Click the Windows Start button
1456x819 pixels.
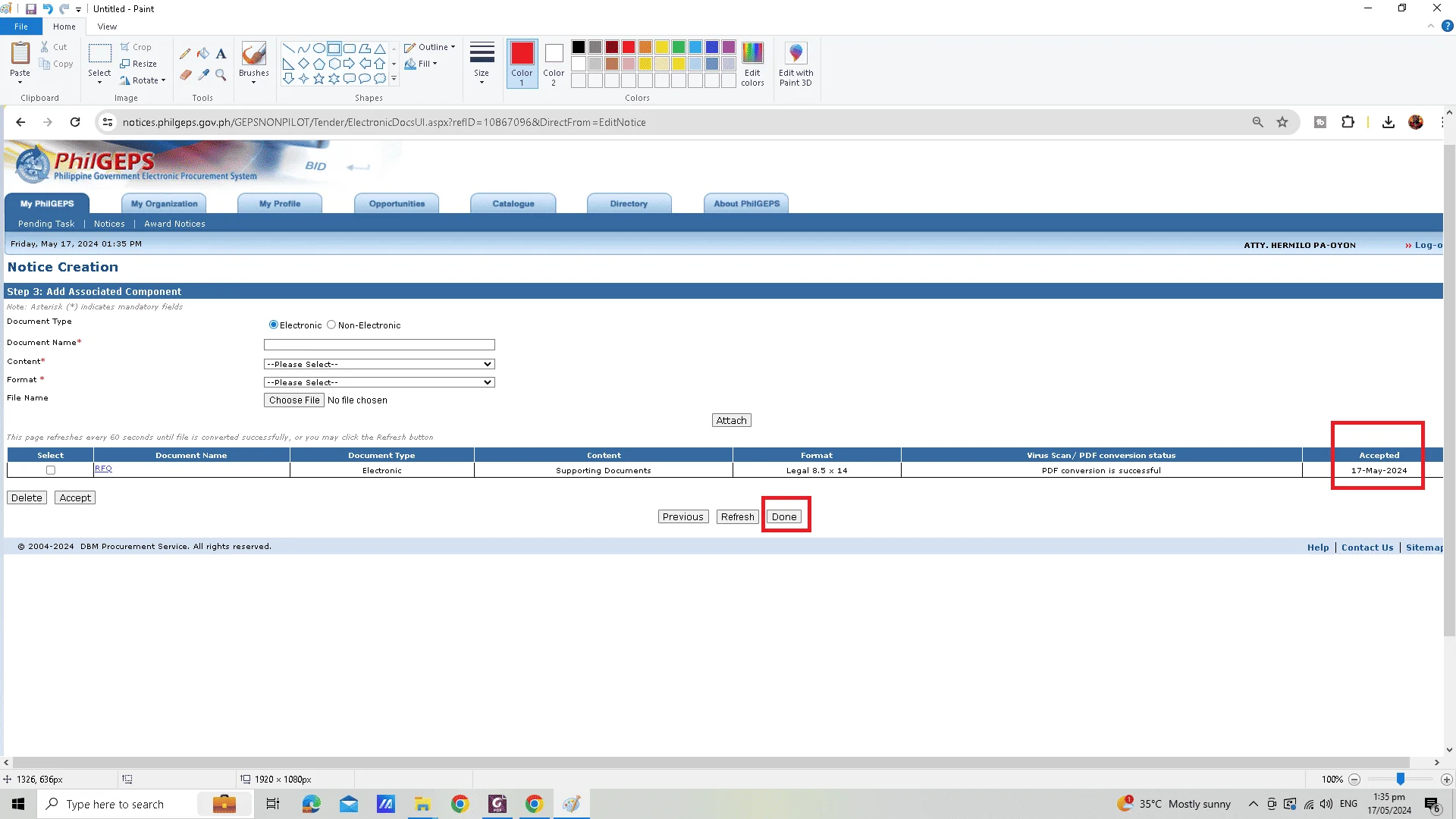18,804
